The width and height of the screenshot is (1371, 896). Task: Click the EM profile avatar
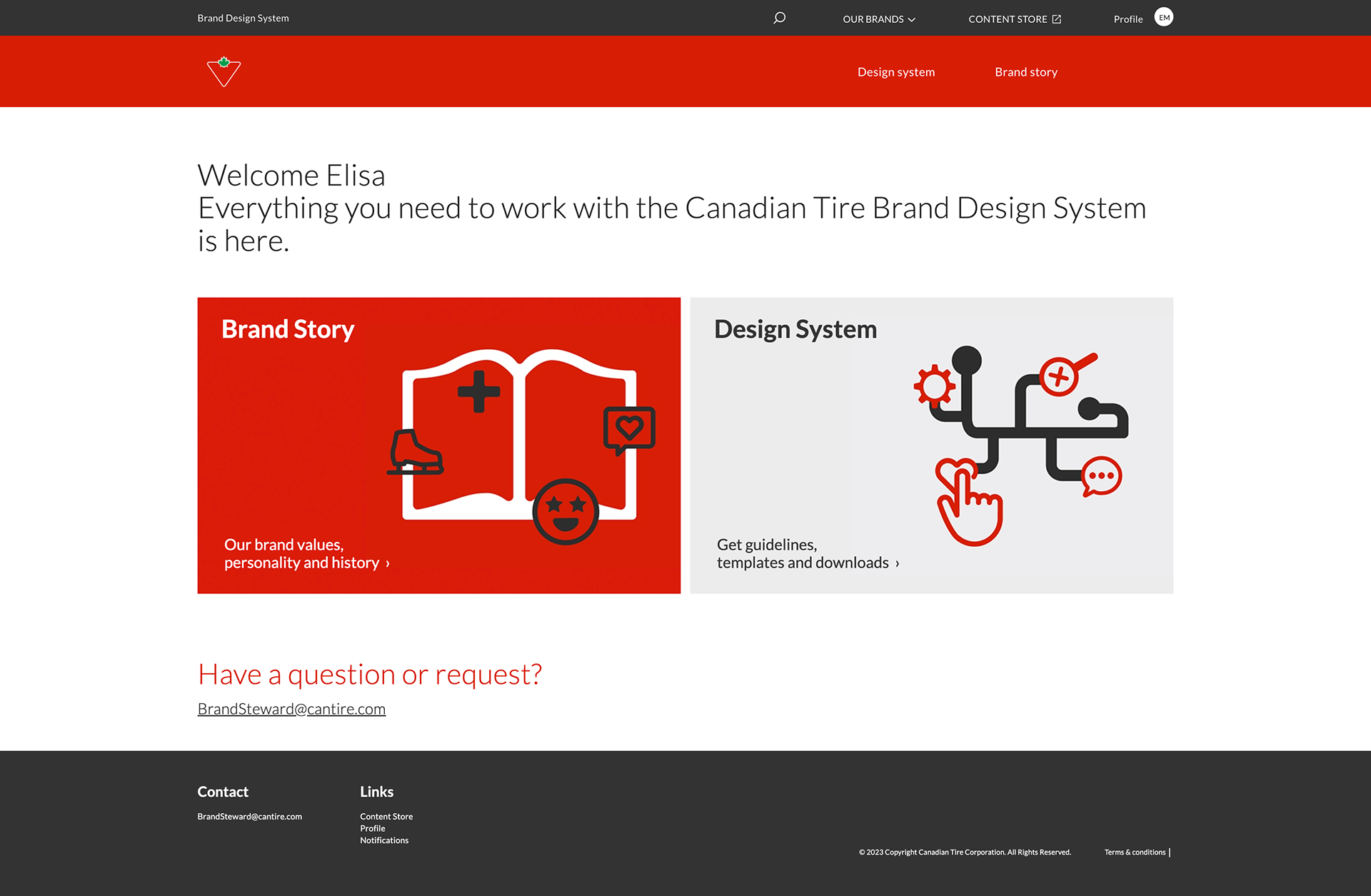click(x=1164, y=17)
